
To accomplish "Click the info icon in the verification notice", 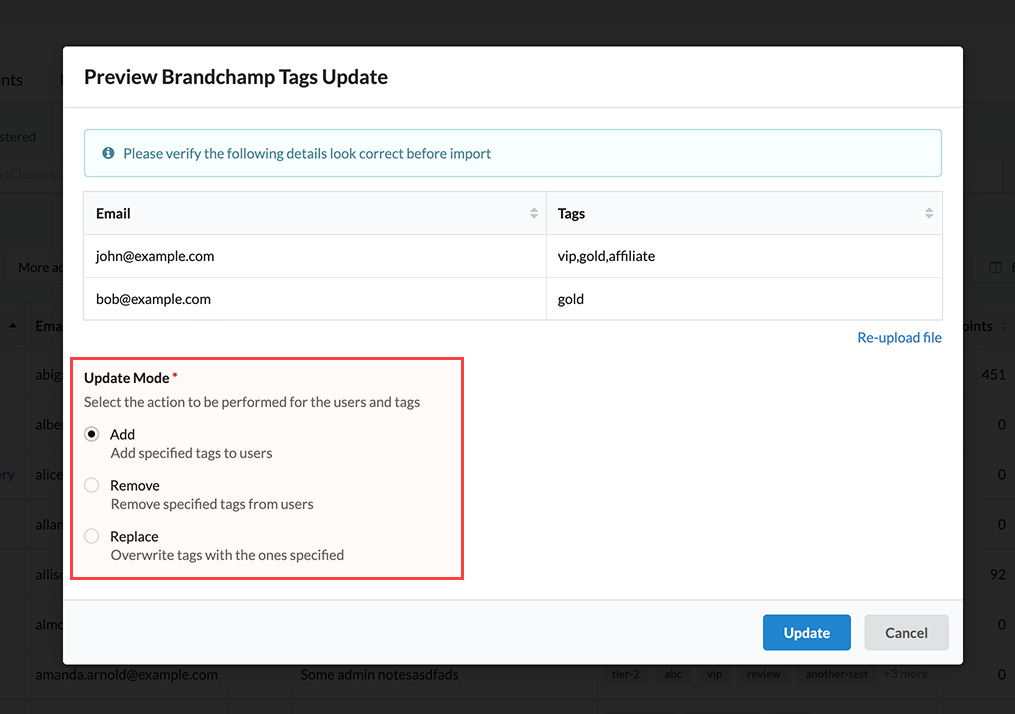I will point(108,153).
